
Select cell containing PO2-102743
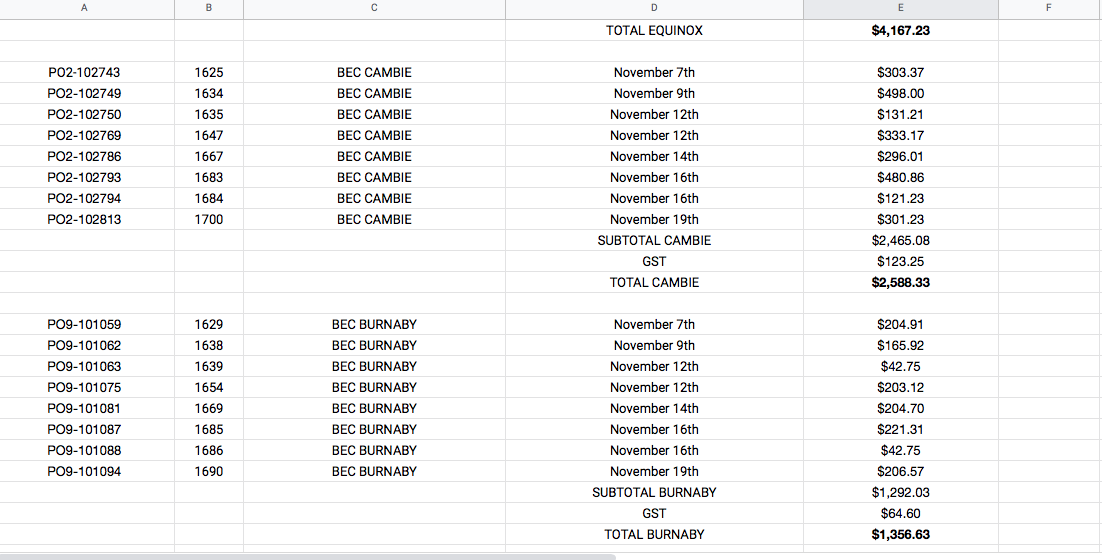pos(84,73)
